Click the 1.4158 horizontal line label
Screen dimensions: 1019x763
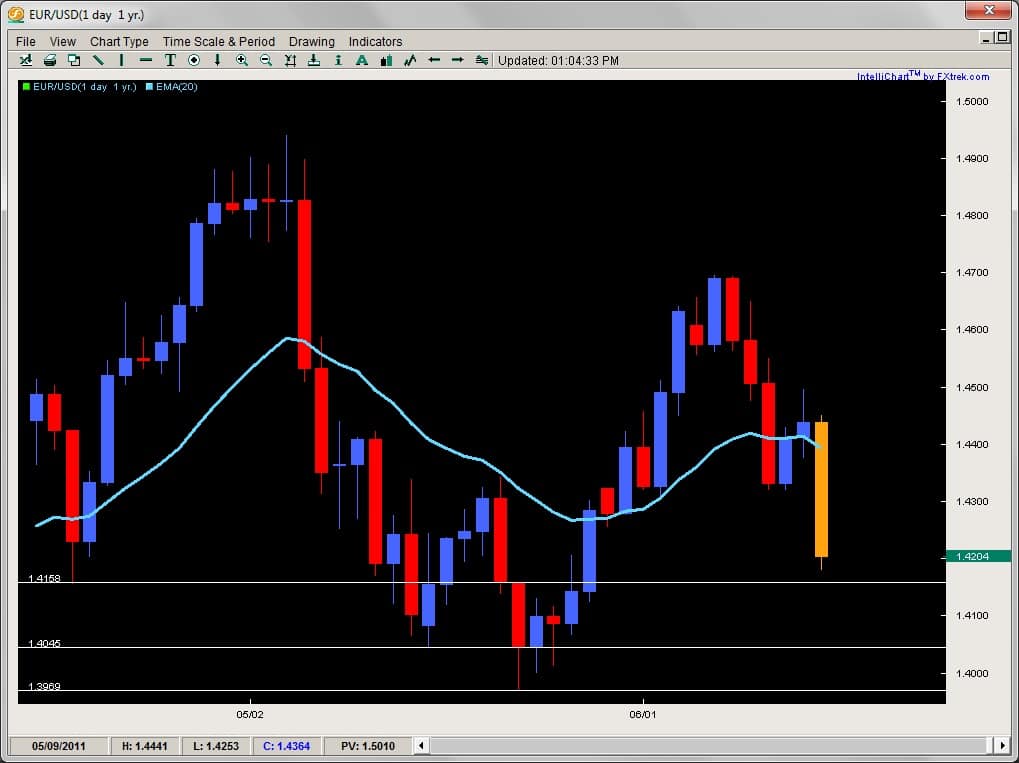pos(44,578)
